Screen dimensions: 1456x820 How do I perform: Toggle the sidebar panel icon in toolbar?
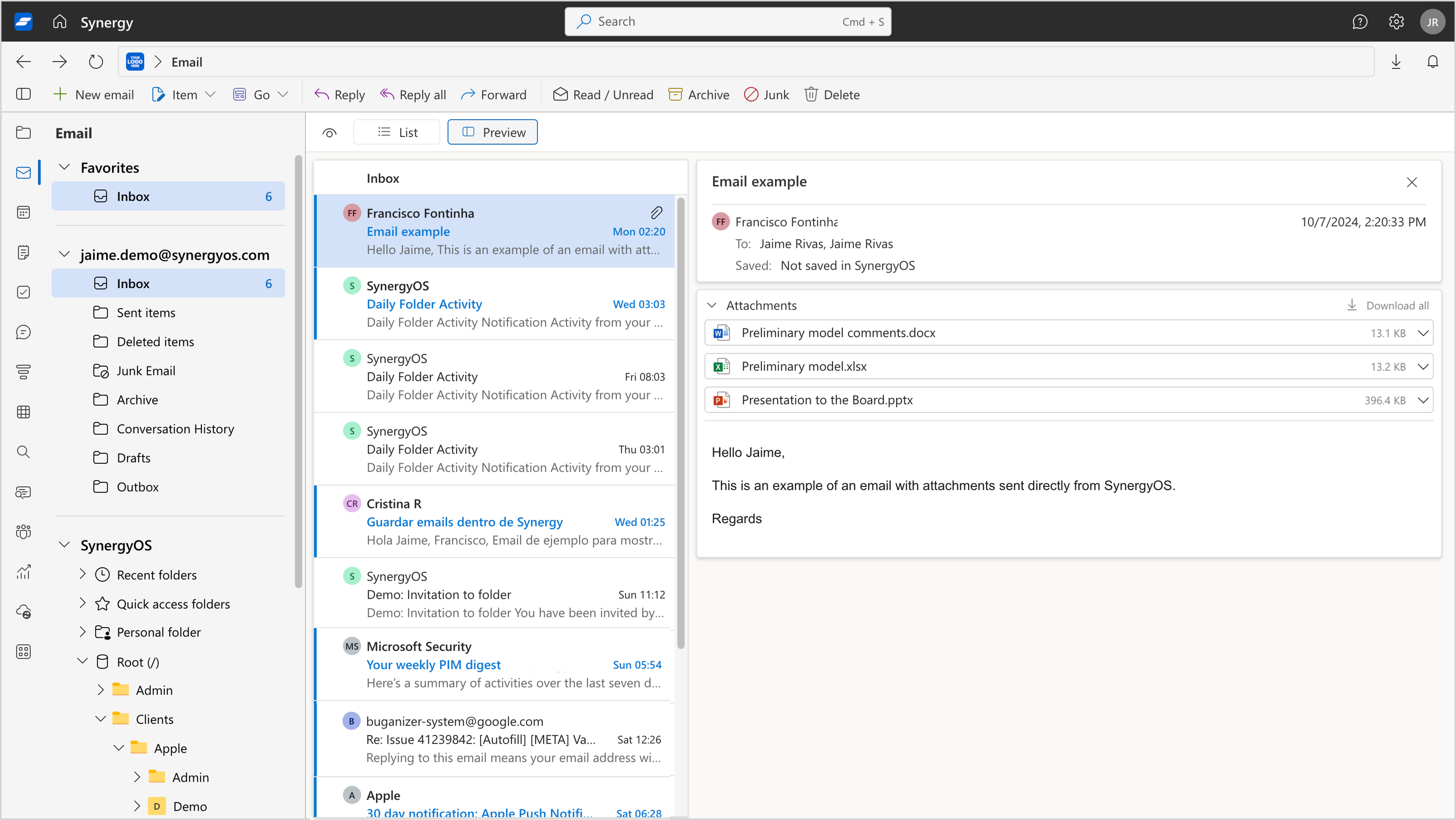click(23, 94)
